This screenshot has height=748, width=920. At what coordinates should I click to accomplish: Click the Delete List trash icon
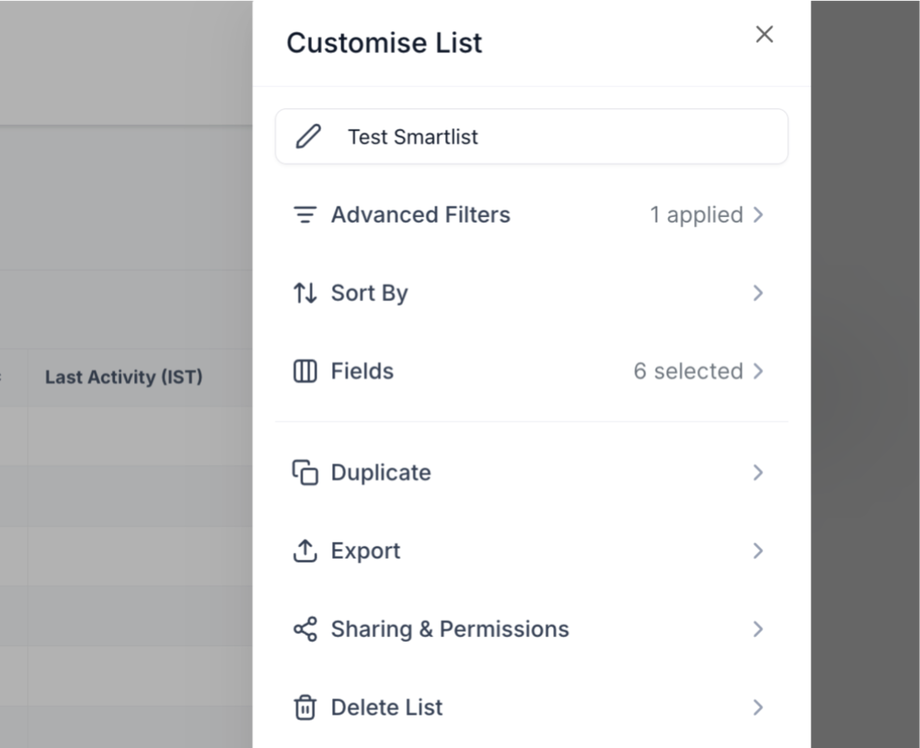[305, 707]
